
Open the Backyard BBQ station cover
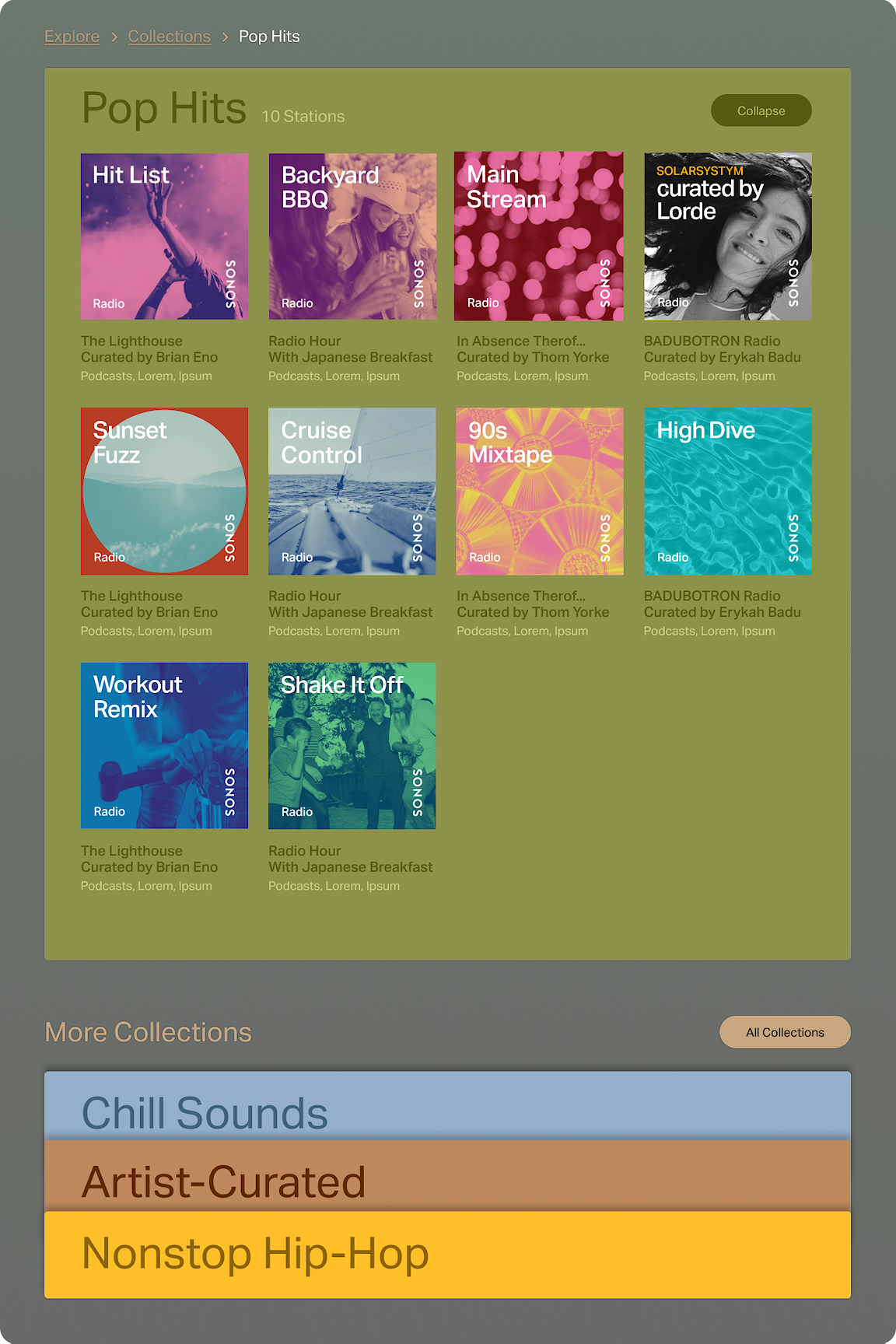point(352,236)
